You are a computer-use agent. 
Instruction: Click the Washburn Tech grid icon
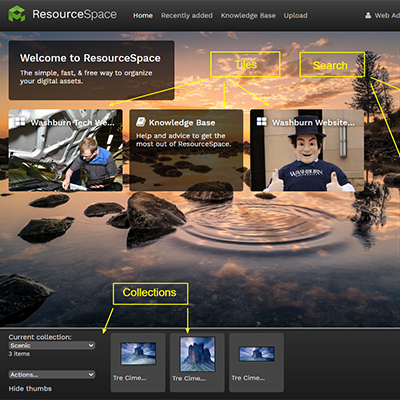click(x=20, y=122)
